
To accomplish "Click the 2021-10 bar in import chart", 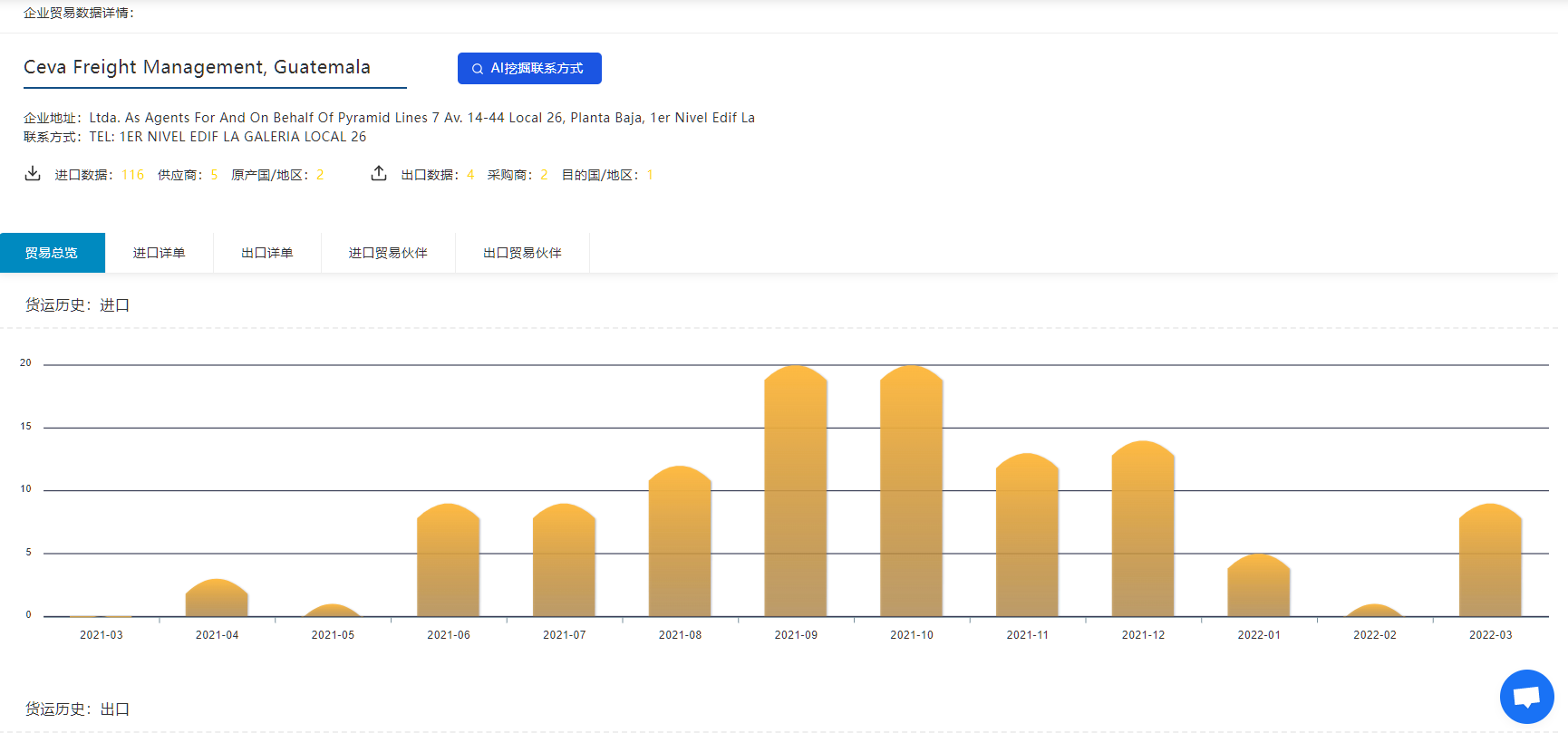I will (912, 494).
